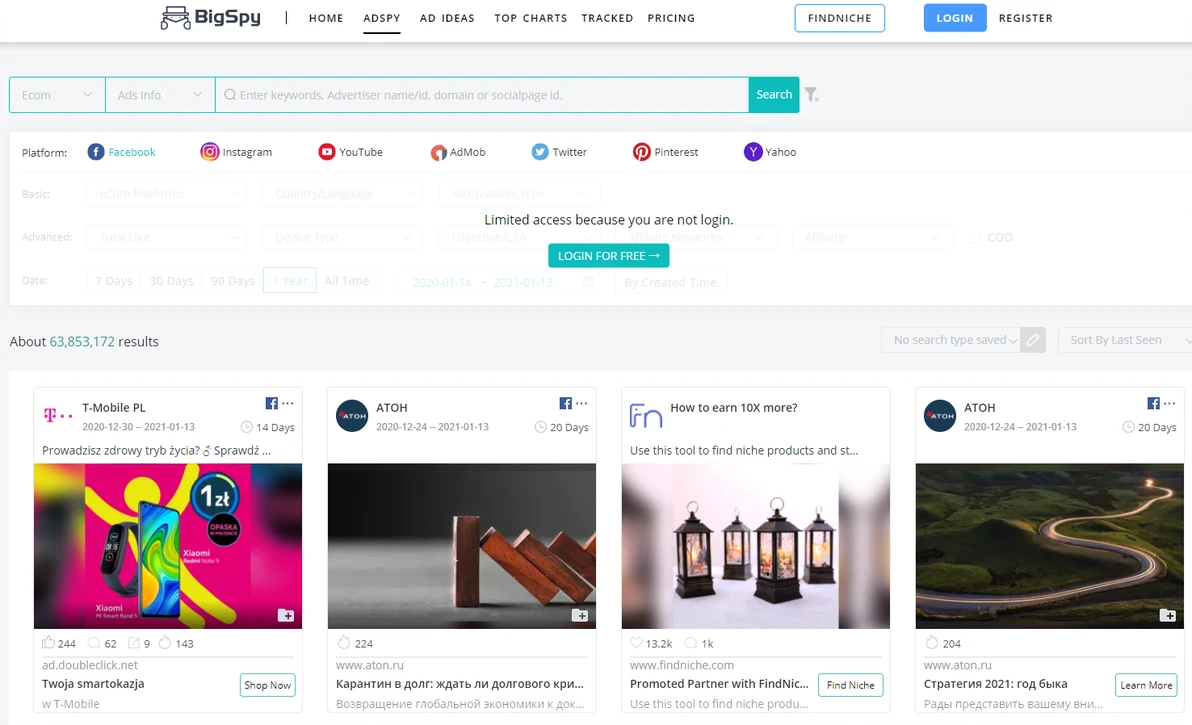Save the T-Mobile ad with the add-to-folder icon
The height and width of the screenshot is (725, 1192).
285,615
